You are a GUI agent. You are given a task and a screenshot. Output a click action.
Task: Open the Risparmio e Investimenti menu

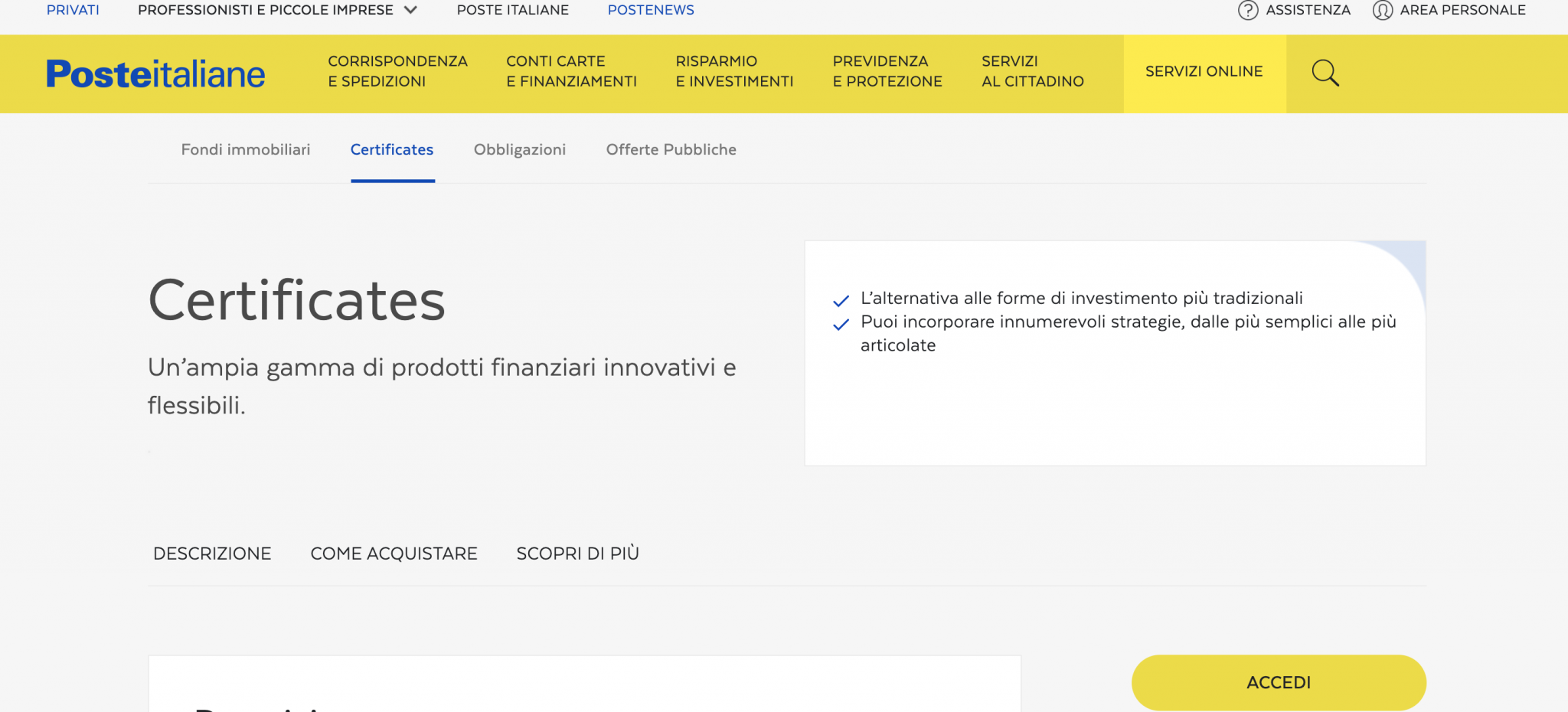(x=734, y=70)
